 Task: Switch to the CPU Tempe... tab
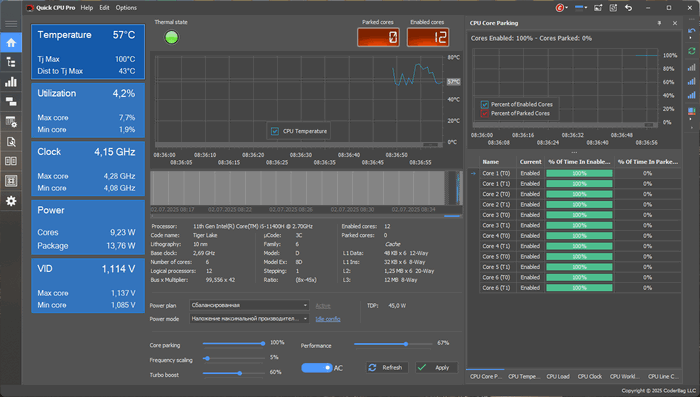click(x=524, y=376)
